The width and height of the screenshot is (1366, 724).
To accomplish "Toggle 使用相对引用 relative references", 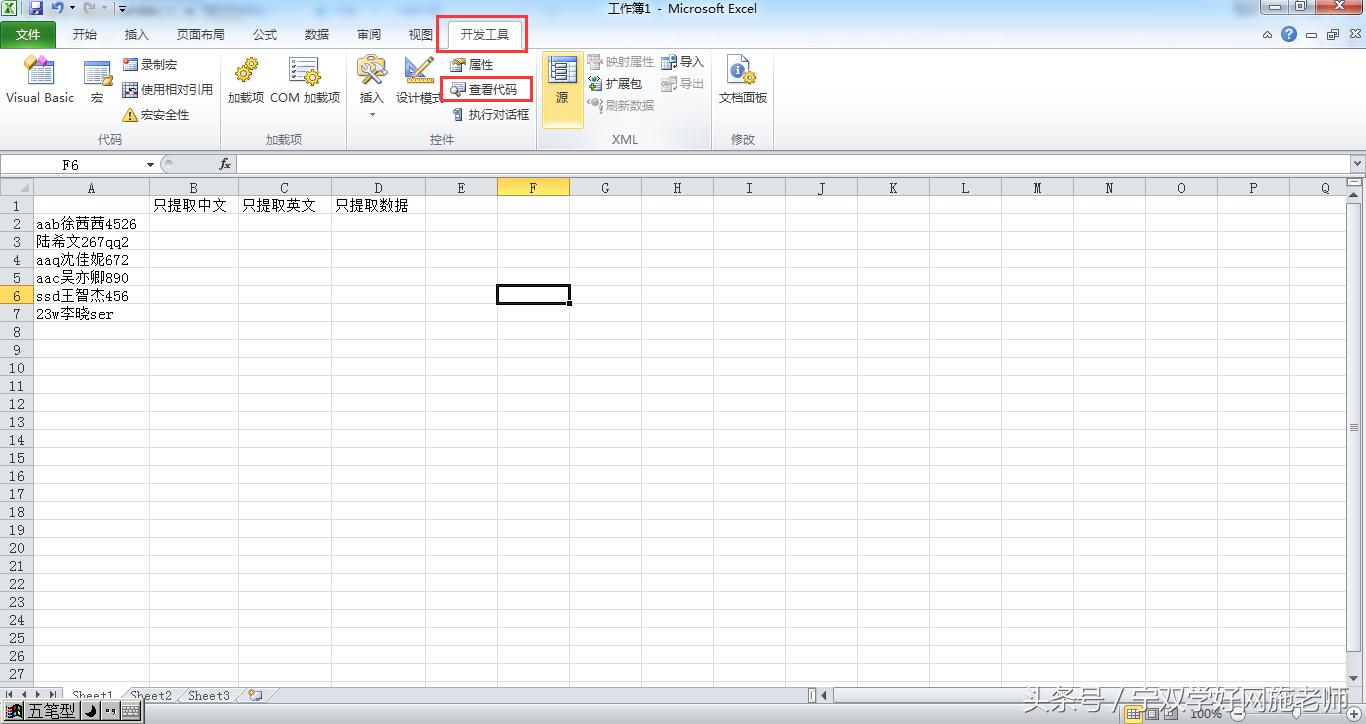I will [x=168, y=89].
